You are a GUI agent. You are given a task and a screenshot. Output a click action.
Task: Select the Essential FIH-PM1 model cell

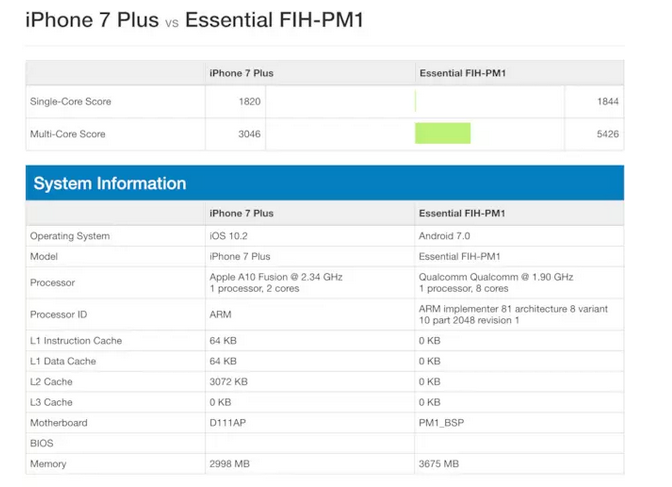[459, 257]
